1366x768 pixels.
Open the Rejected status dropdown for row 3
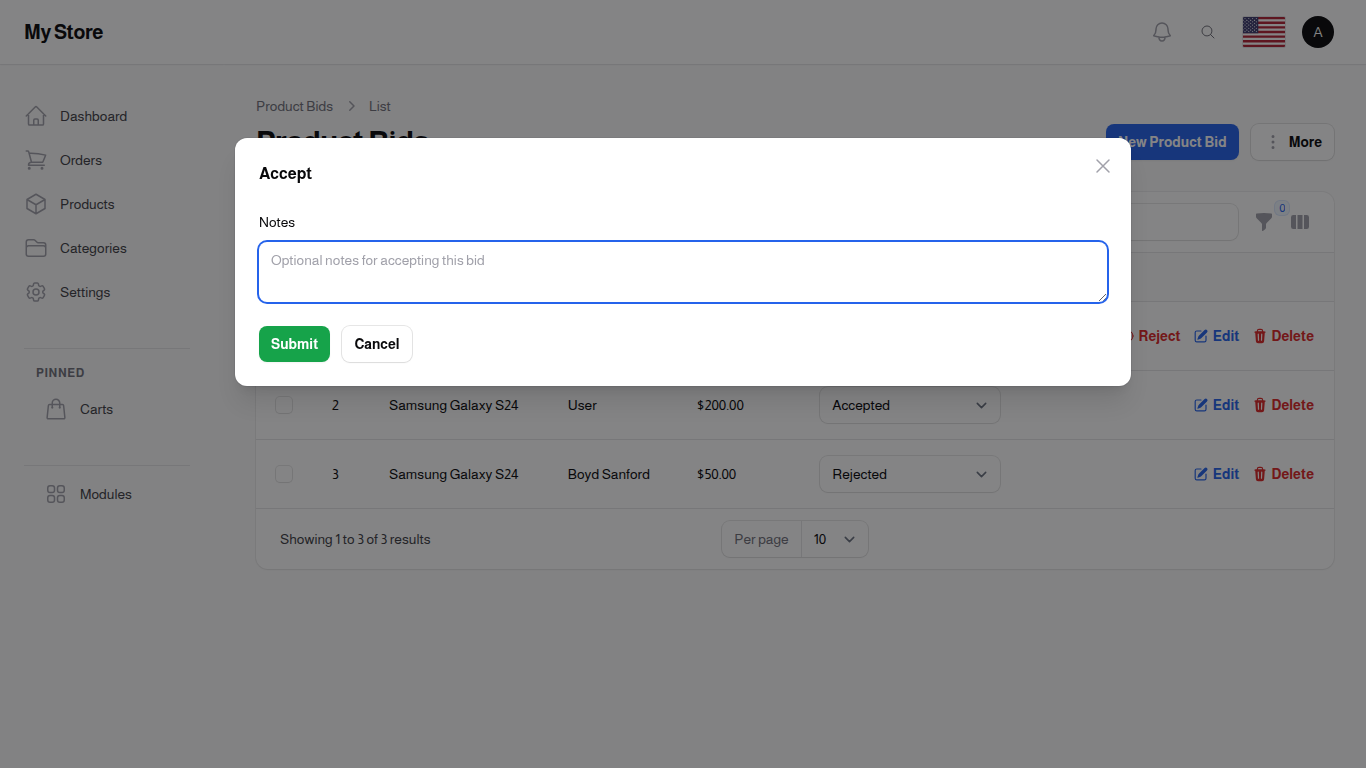[x=909, y=473]
